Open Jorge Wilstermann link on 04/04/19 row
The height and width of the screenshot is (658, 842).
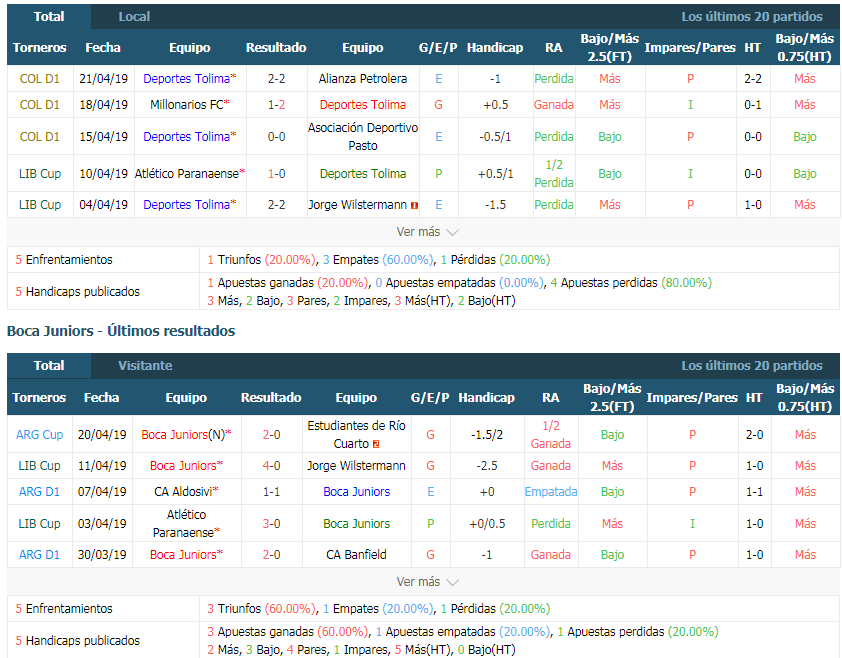(x=357, y=205)
